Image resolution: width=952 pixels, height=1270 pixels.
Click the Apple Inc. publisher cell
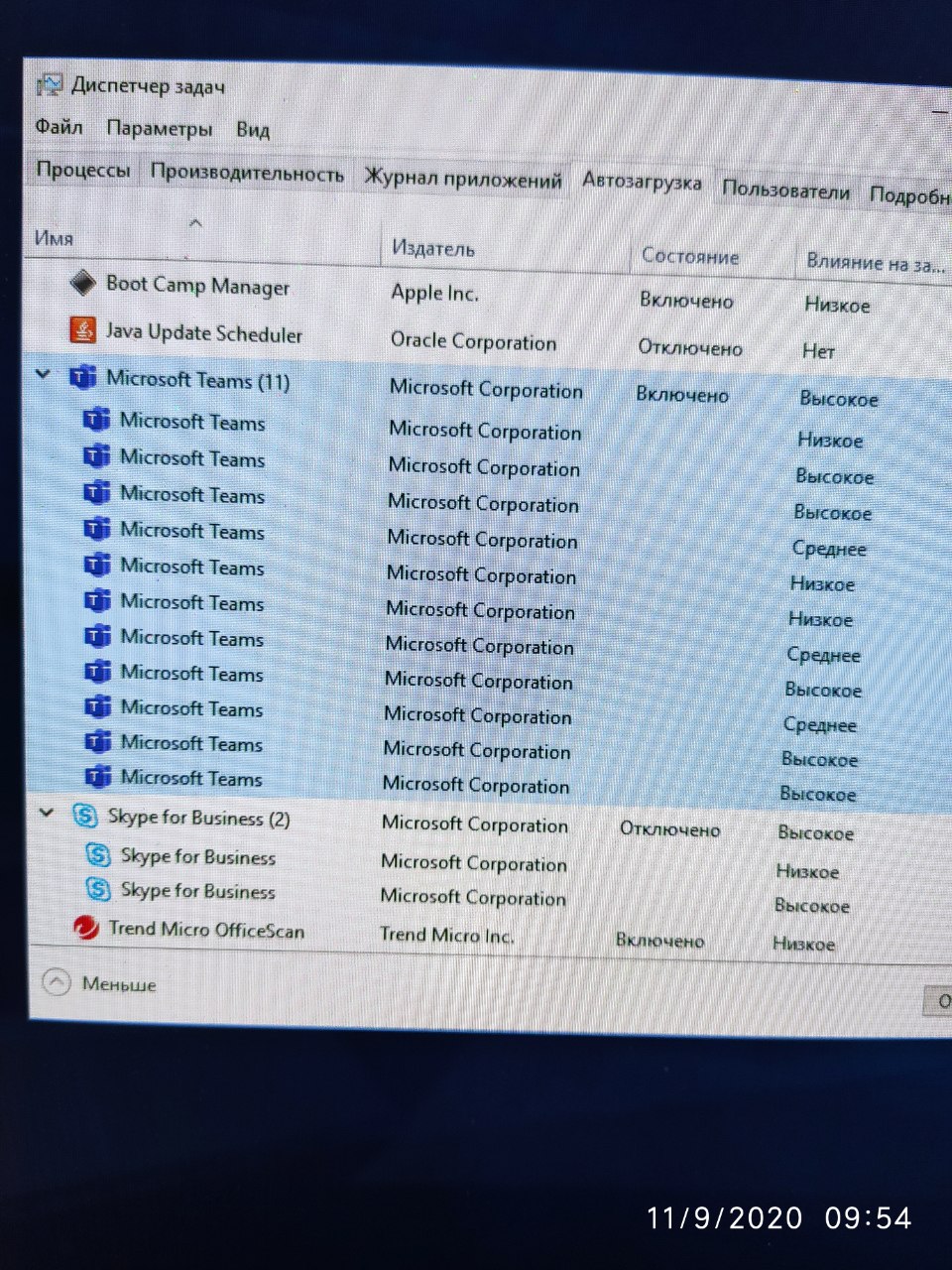[x=434, y=293]
